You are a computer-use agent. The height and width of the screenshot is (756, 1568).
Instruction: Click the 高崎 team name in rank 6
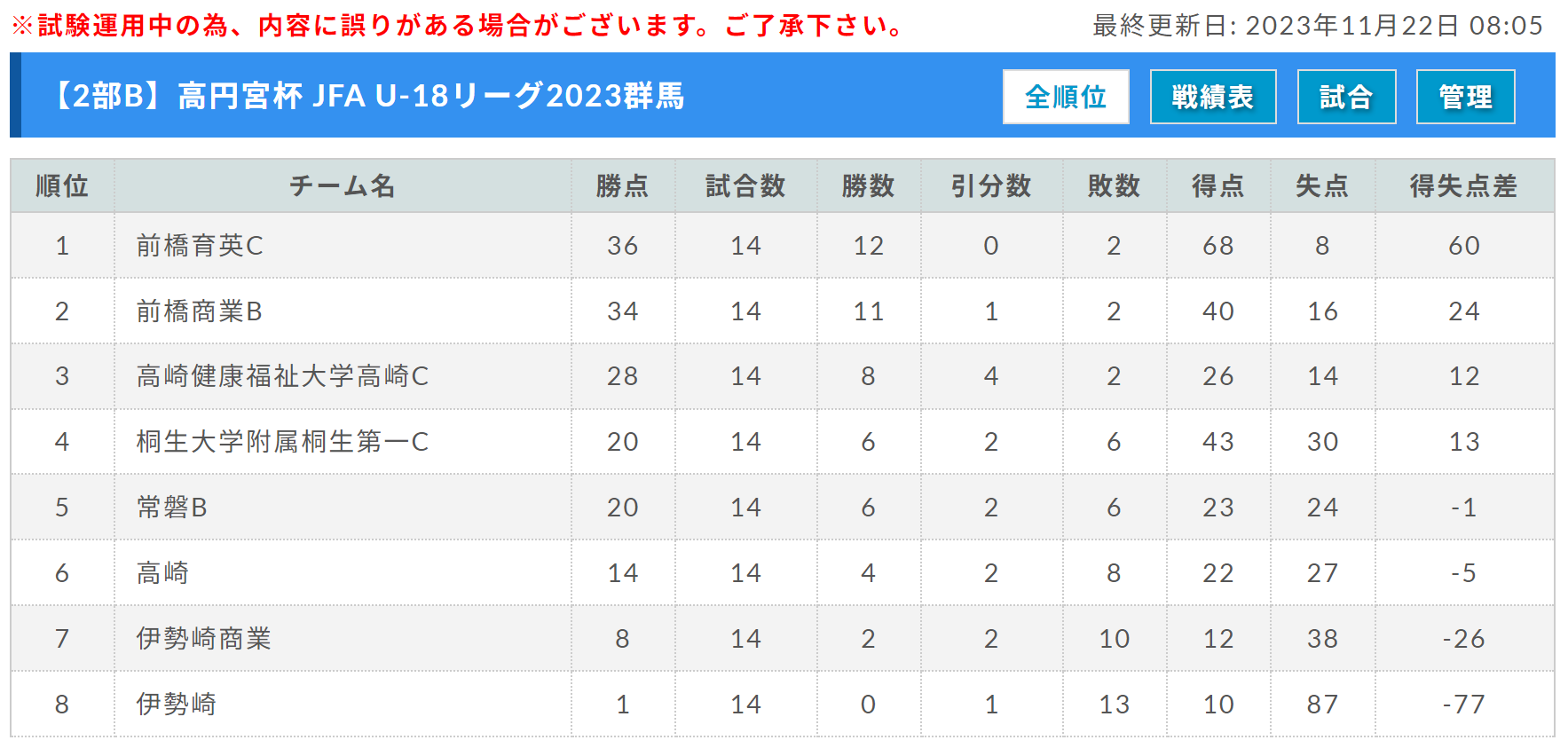[x=162, y=573]
